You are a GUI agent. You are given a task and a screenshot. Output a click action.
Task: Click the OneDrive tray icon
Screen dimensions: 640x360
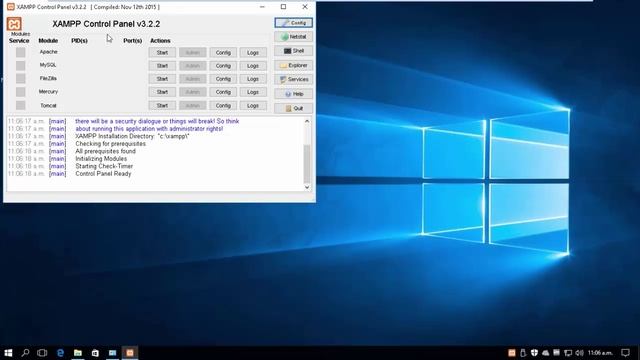pos(546,353)
